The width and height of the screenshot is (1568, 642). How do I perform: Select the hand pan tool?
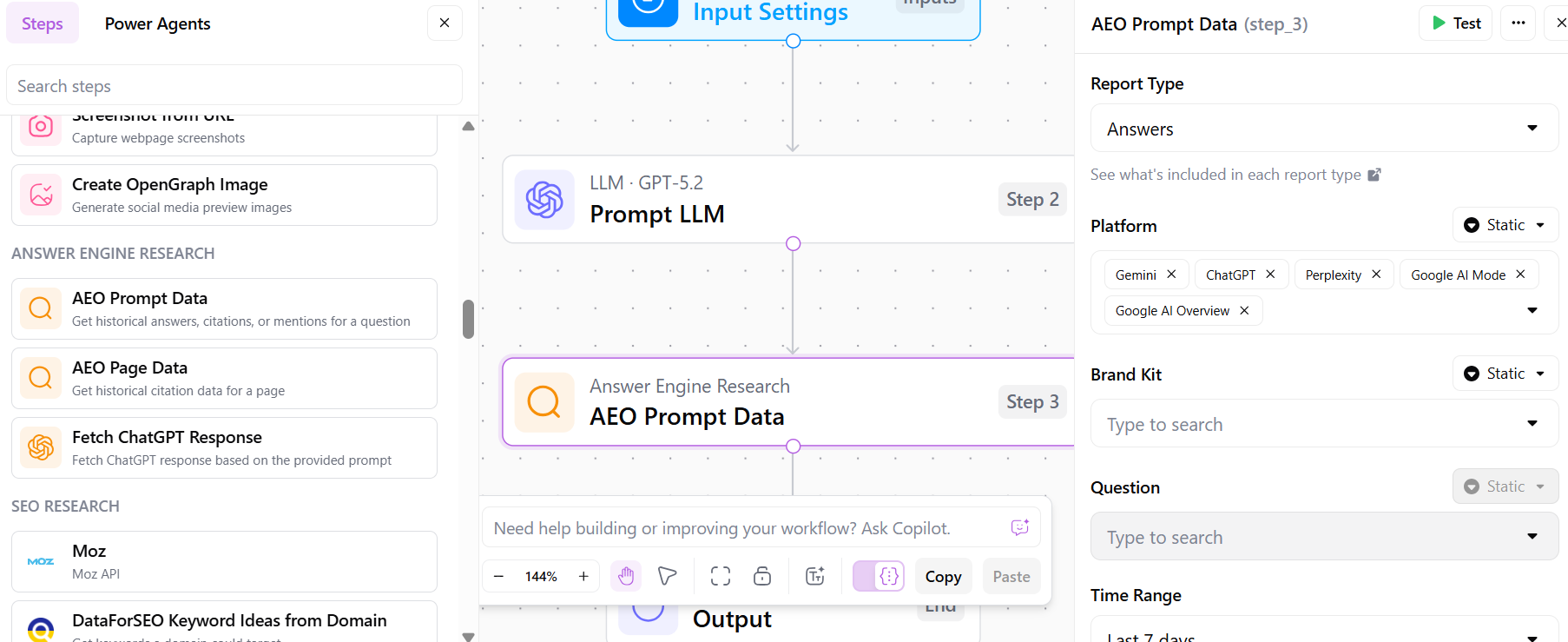tap(626, 576)
